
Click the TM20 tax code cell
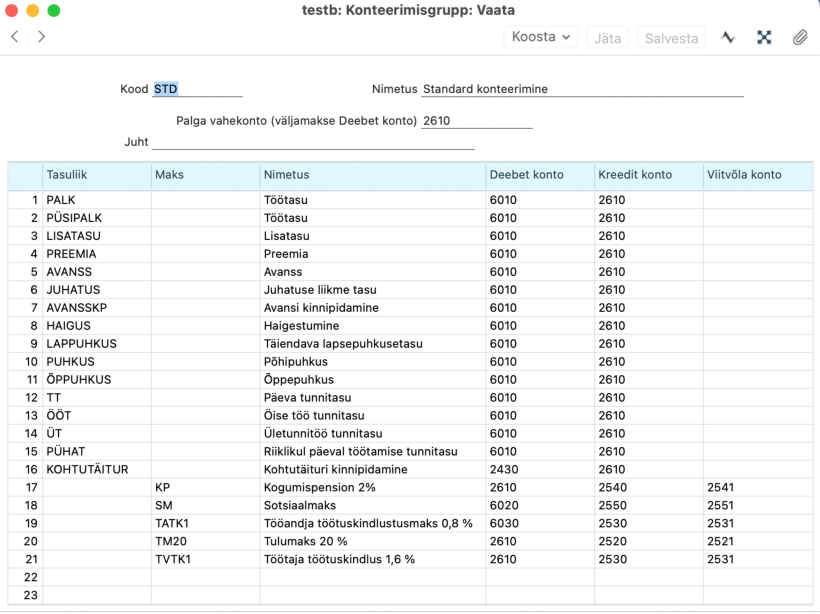[206, 541]
